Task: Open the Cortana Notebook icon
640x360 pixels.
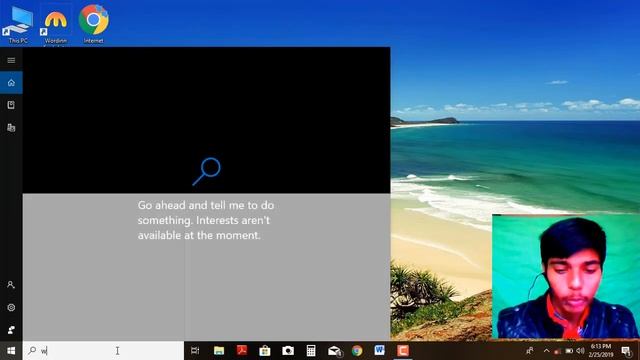Action: [11, 105]
